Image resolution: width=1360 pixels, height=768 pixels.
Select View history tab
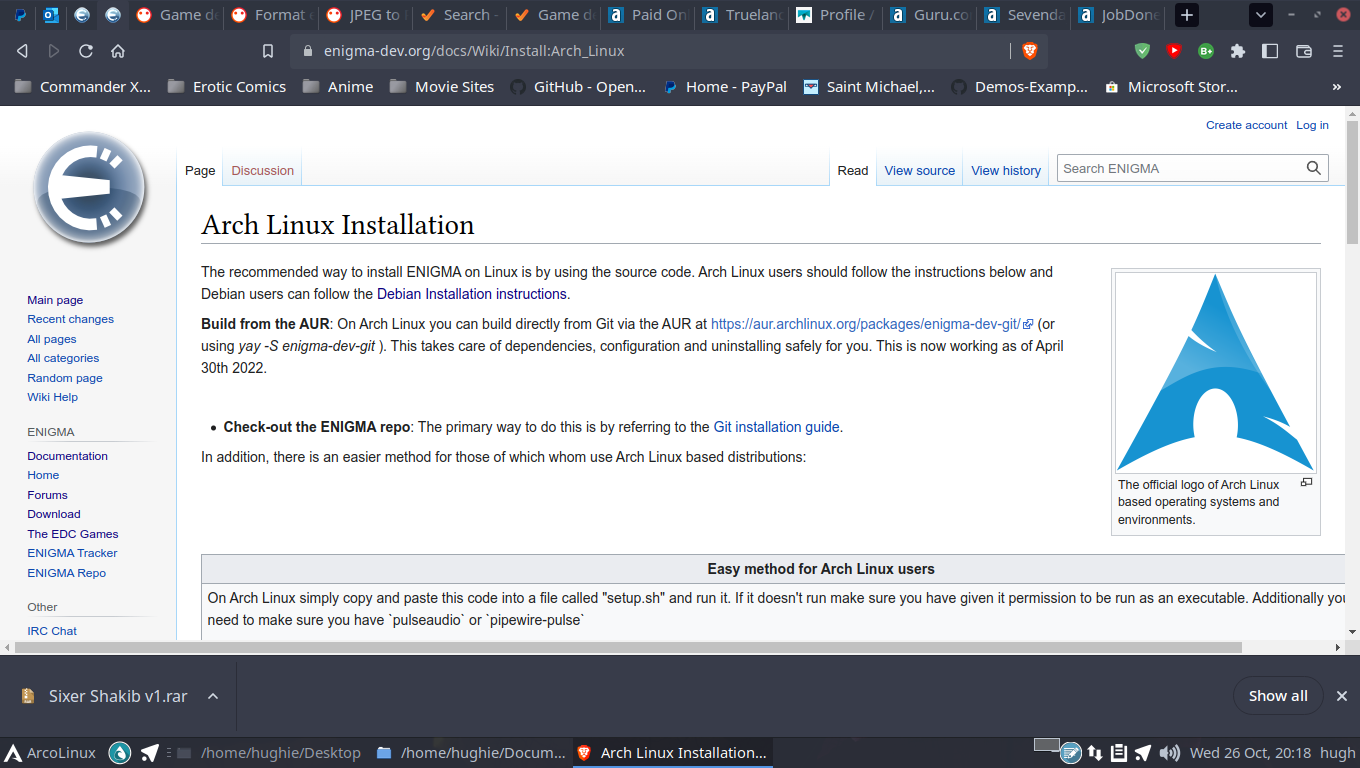[x=1006, y=170]
